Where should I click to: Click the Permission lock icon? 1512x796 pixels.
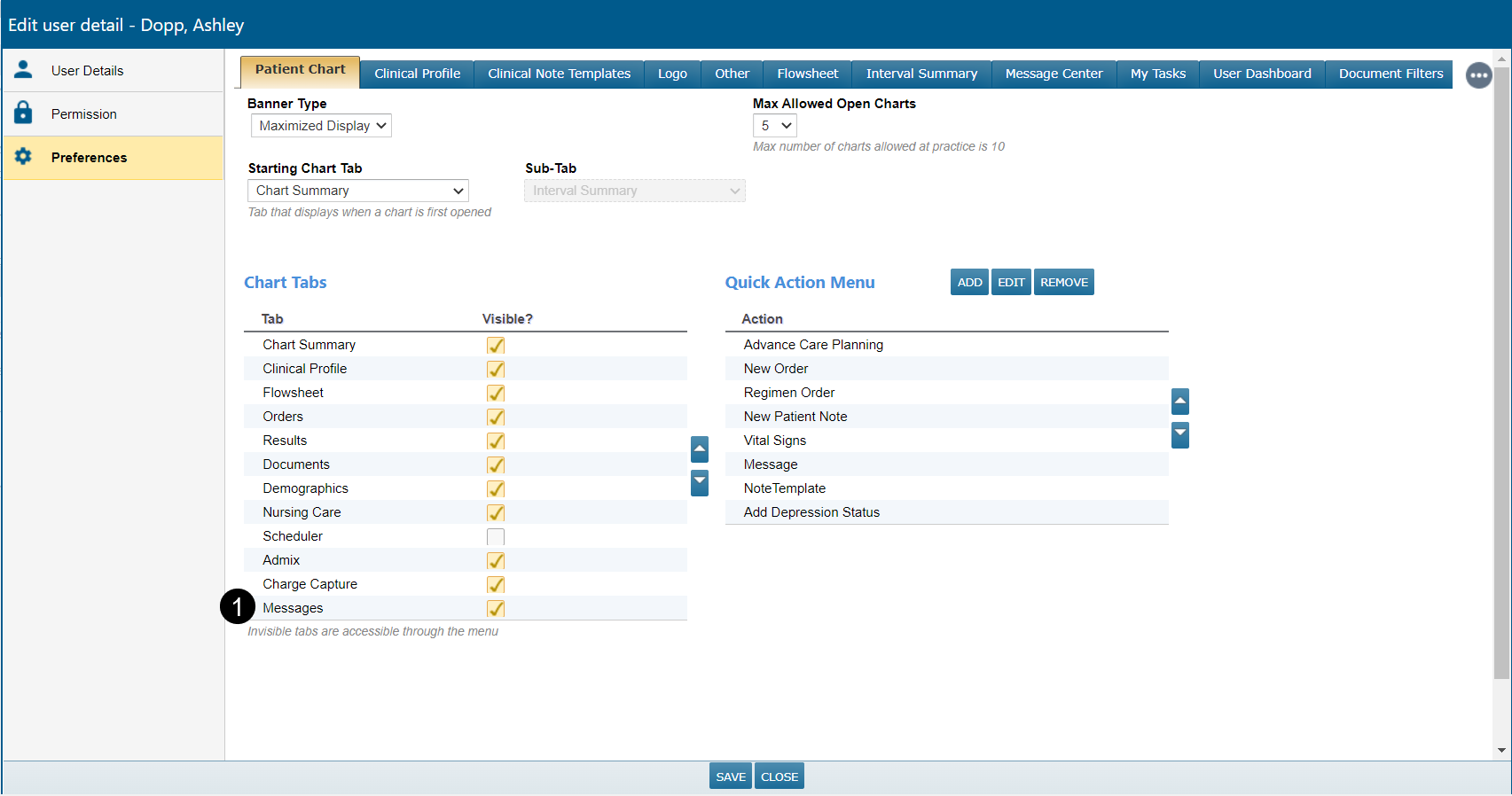pyautogui.click(x=23, y=113)
